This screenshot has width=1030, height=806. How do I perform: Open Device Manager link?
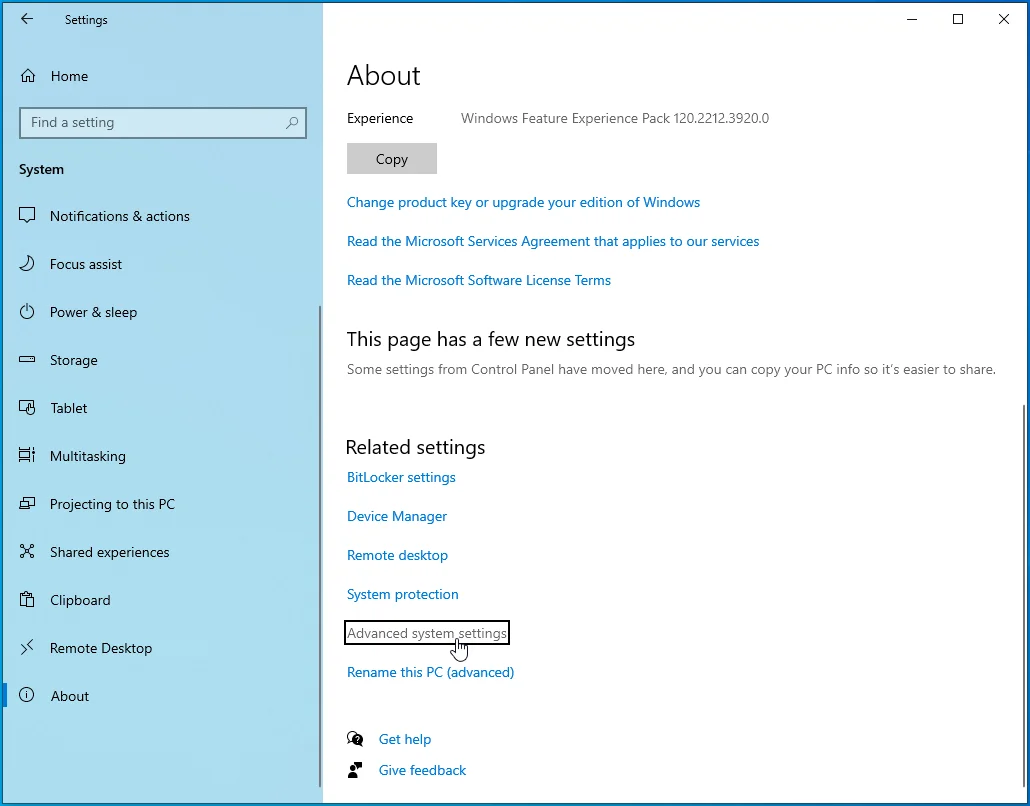pyautogui.click(x=397, y=516)
